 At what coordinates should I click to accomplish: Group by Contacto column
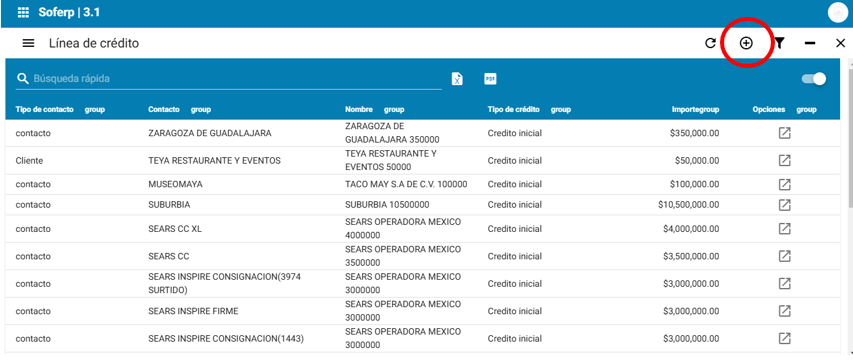coord(201,110)
